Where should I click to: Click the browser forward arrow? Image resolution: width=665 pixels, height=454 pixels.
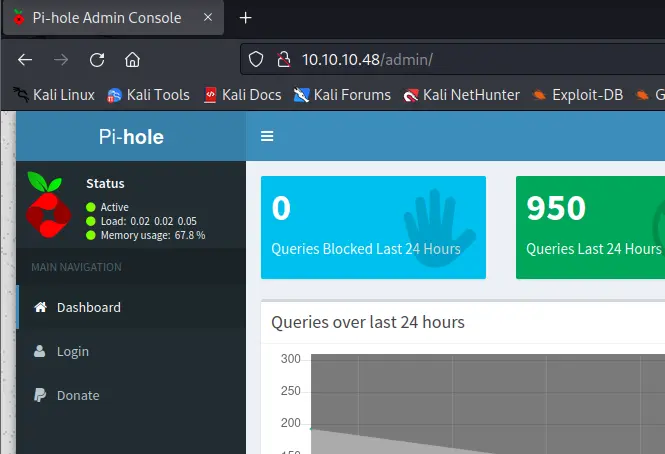point(61,60)
